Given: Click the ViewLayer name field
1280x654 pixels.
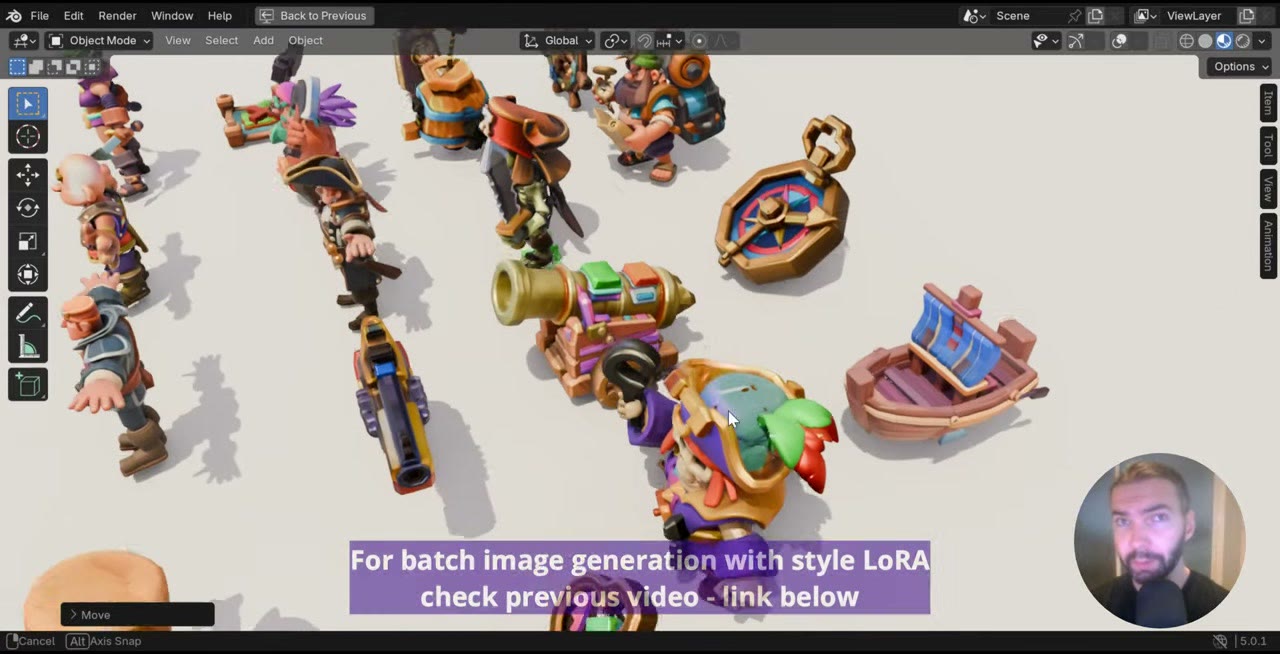Looking at the screenshot, I should (1197, 16).
